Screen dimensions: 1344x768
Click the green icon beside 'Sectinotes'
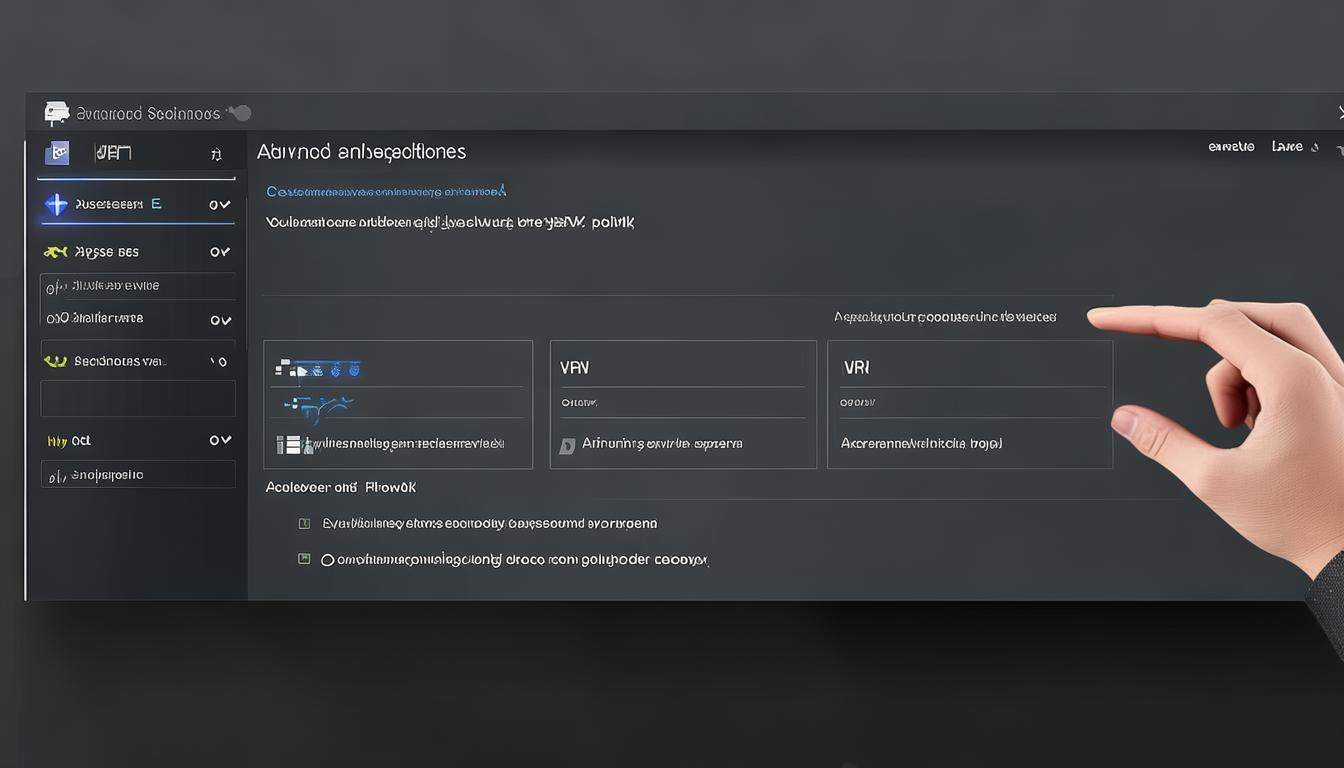(x=55, y=361)
